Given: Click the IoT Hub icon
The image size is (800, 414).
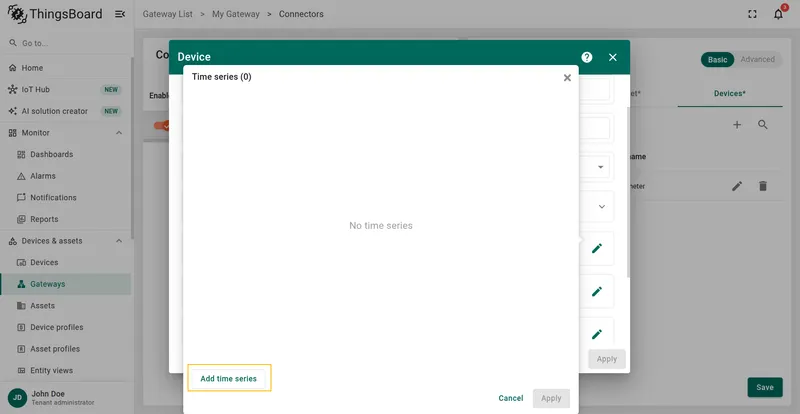Looking at the screenshot, I should (13, 89).
